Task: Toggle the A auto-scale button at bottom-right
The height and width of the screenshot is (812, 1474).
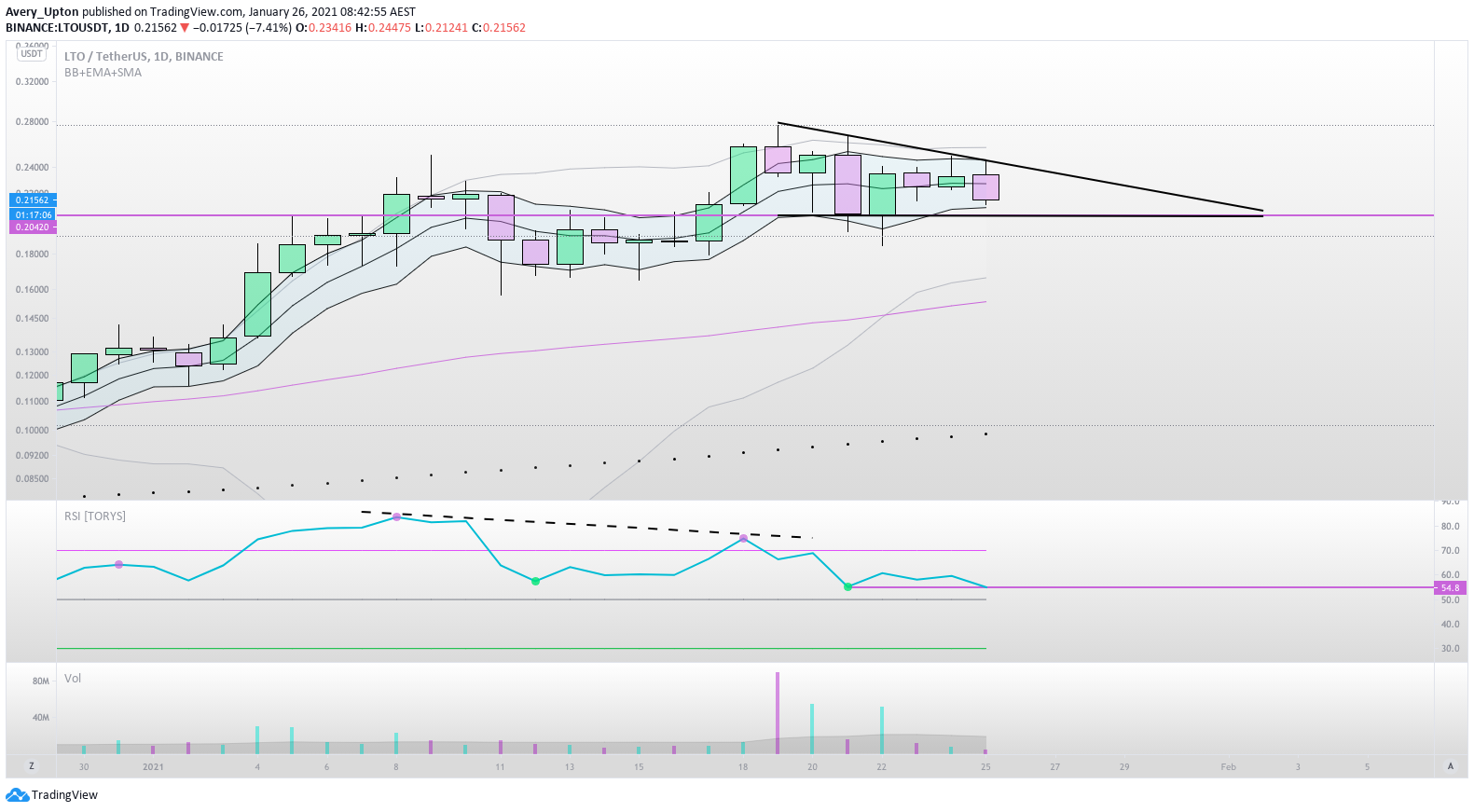Action: [x=1450, y=766]
